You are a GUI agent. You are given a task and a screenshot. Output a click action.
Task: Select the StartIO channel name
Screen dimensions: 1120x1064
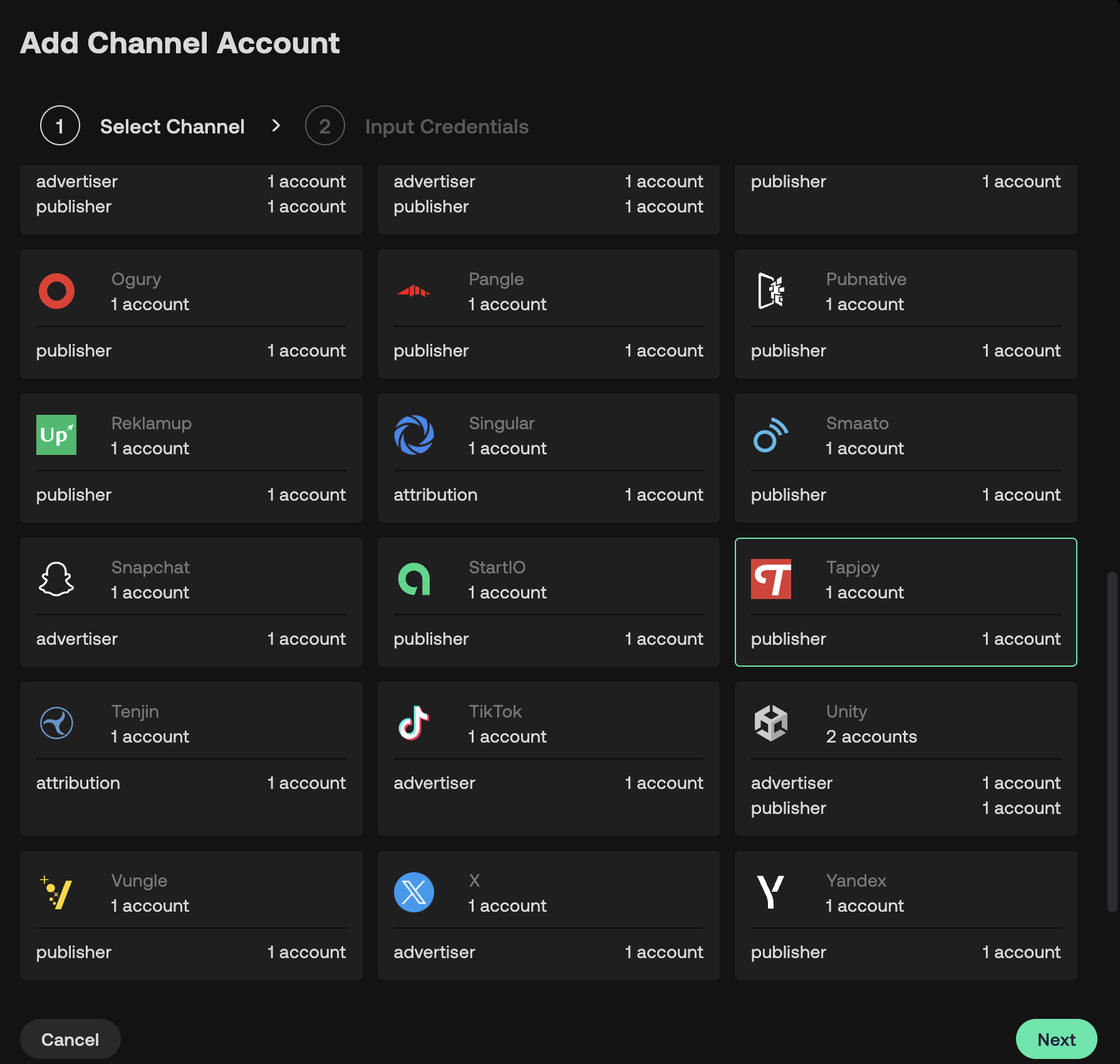pos(497,567)
